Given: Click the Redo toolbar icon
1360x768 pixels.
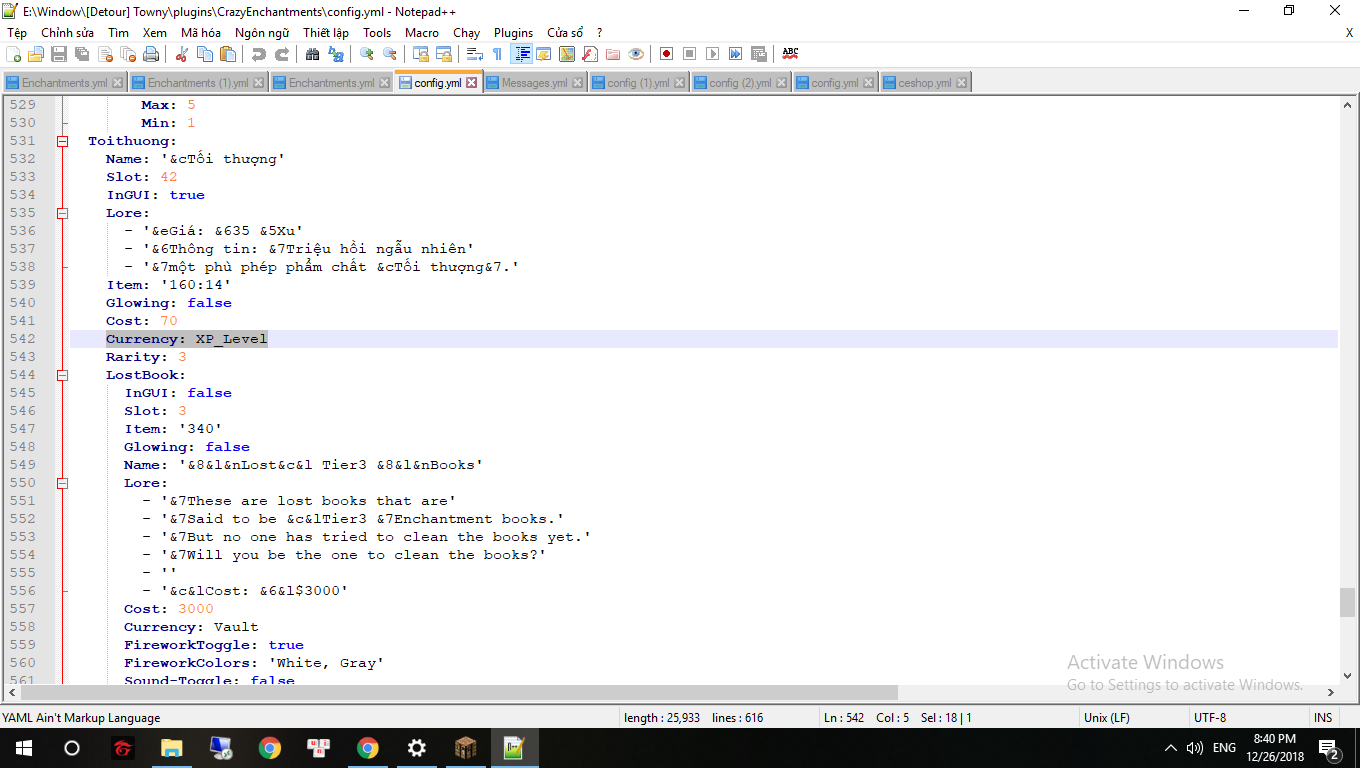Looking at the screenshot, I should pos(282,54).
